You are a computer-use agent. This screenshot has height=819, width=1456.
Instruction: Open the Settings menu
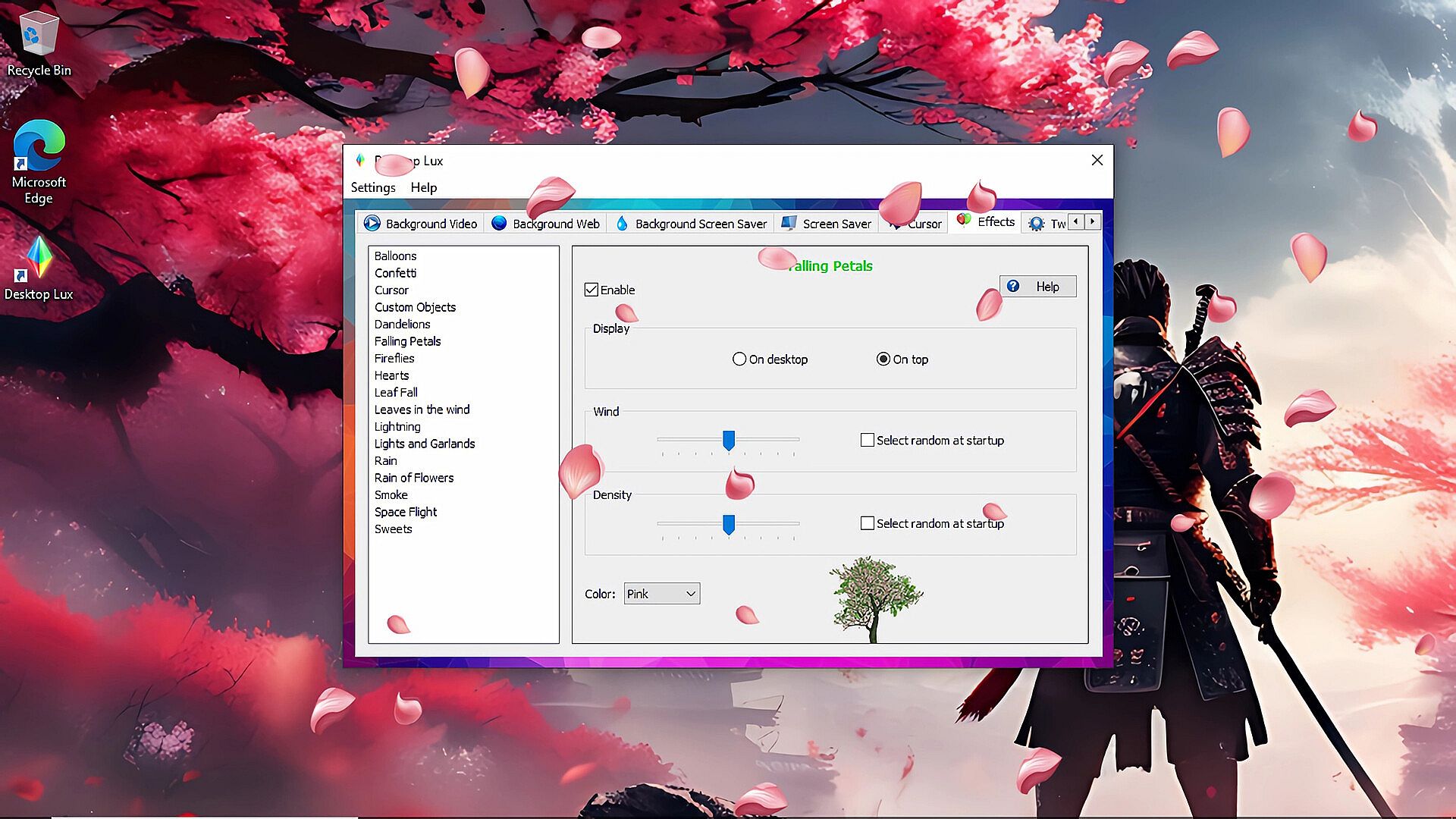point(372,187)
